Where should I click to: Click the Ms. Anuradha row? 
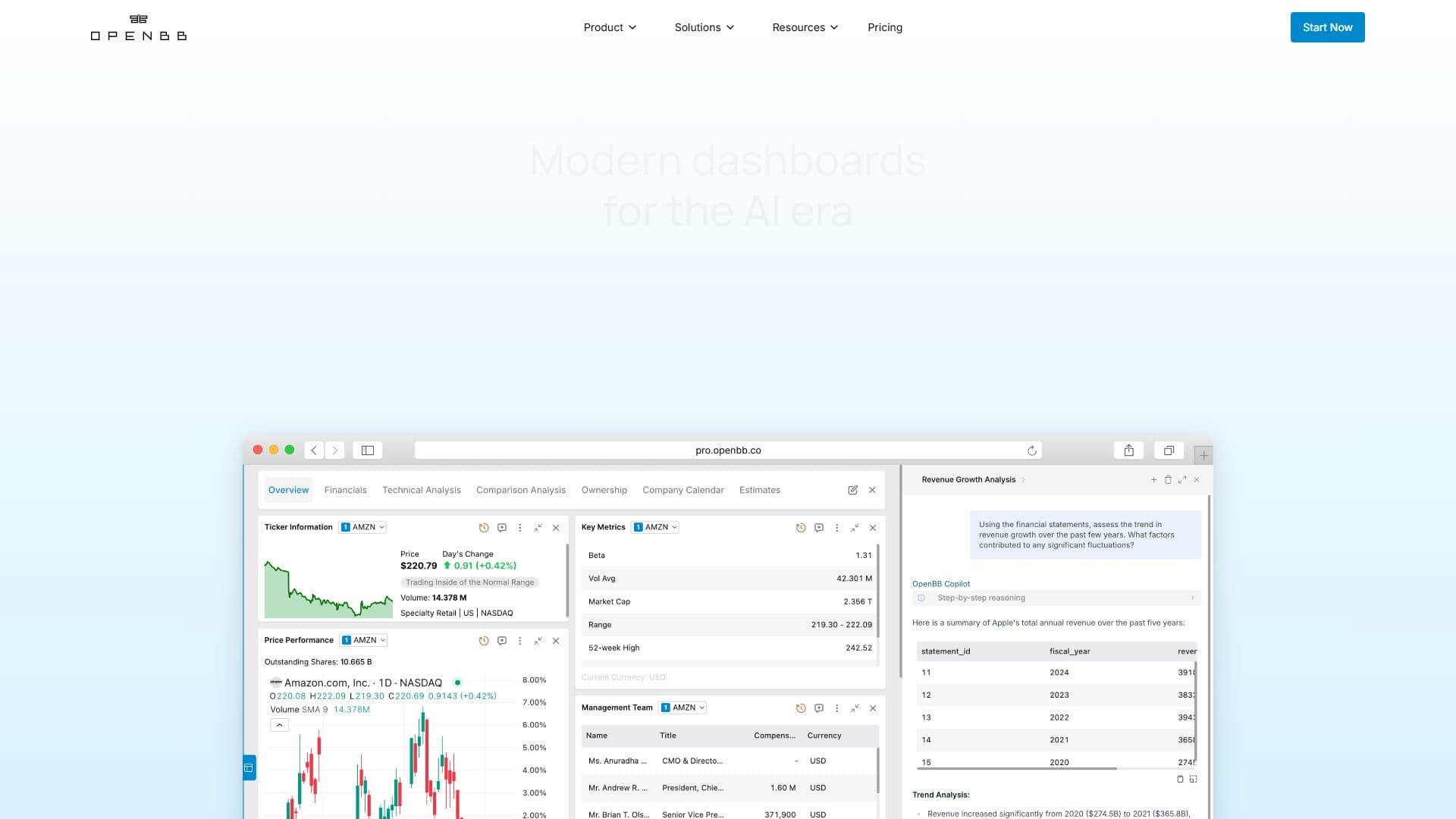click(730, 761)
